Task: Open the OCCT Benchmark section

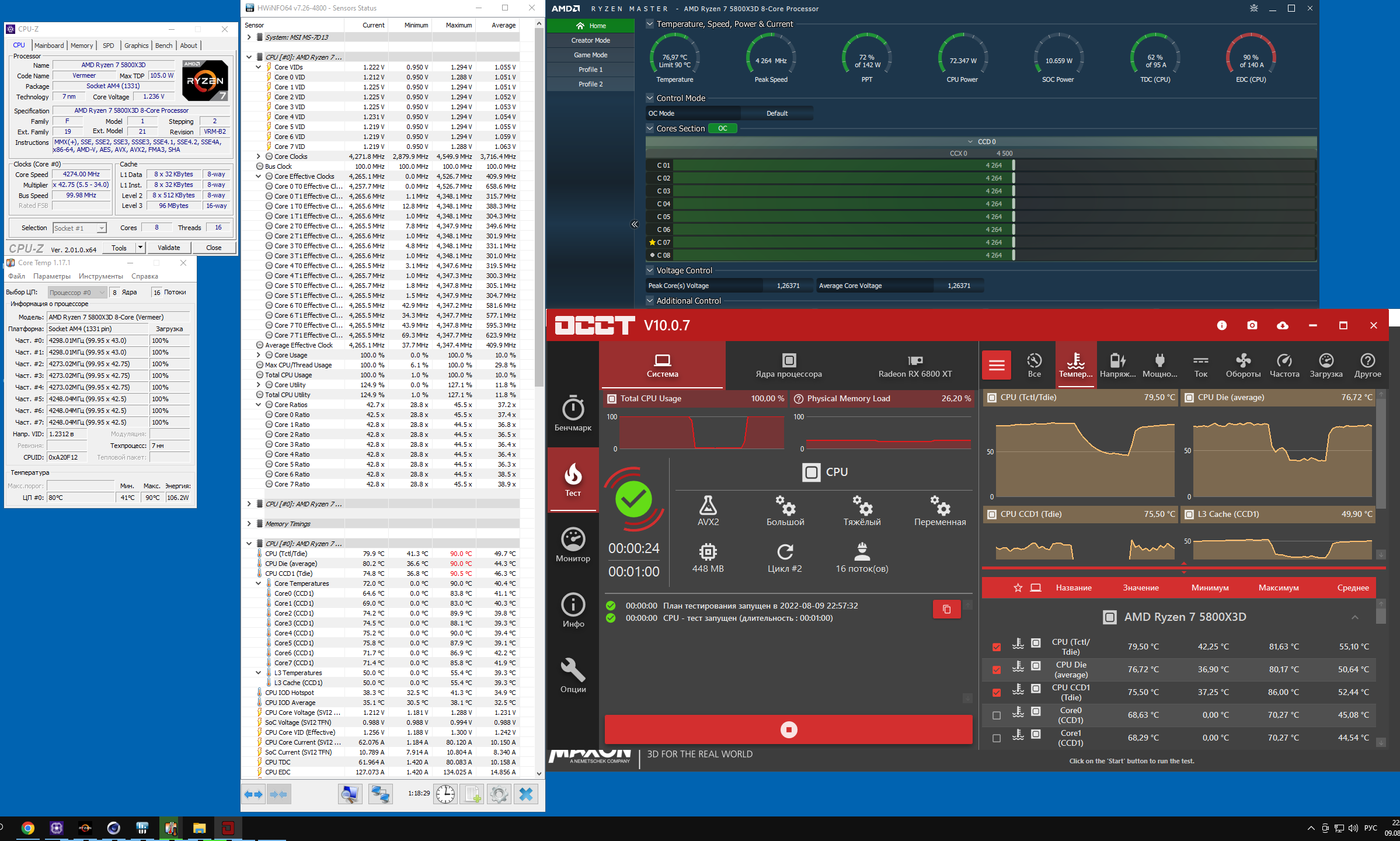Action: pos(573,413)
